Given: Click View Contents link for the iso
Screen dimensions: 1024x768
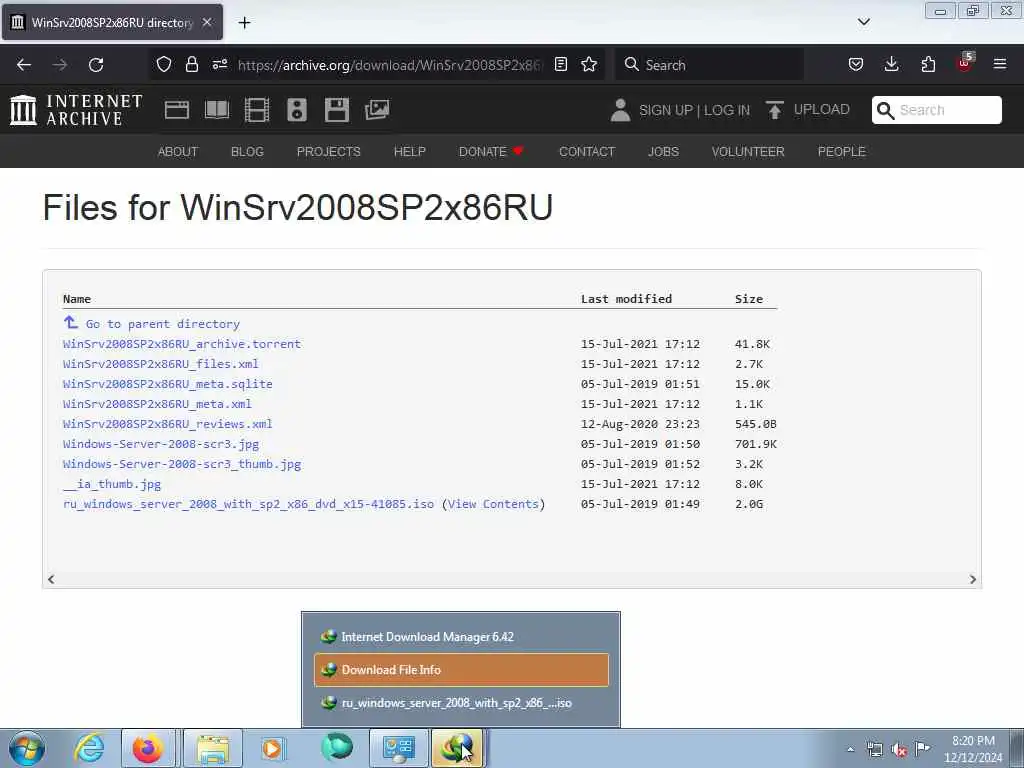Looking at the screenshot, I should (494, 504).
